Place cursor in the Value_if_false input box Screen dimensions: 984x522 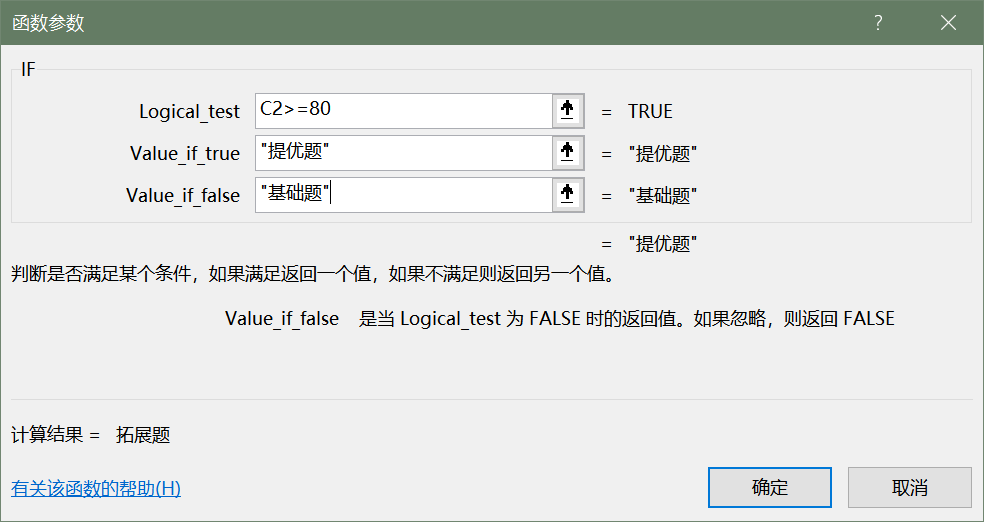click(403, 195)
